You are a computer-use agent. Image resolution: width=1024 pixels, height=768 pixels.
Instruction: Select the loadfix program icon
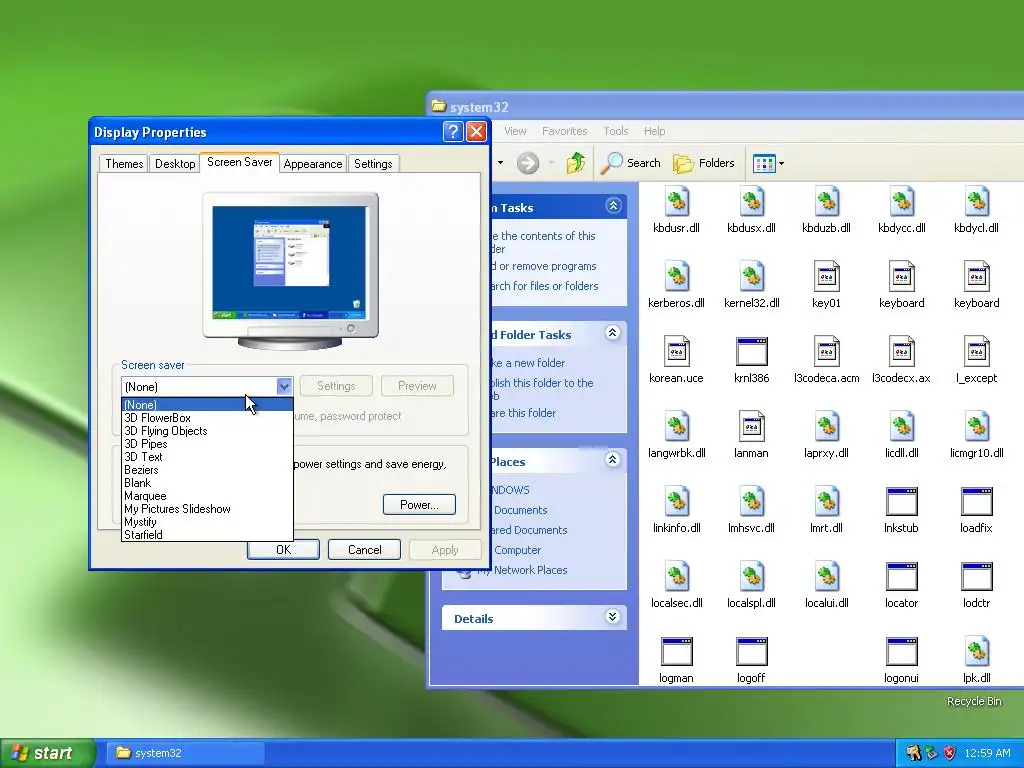[x=977, y=502]
